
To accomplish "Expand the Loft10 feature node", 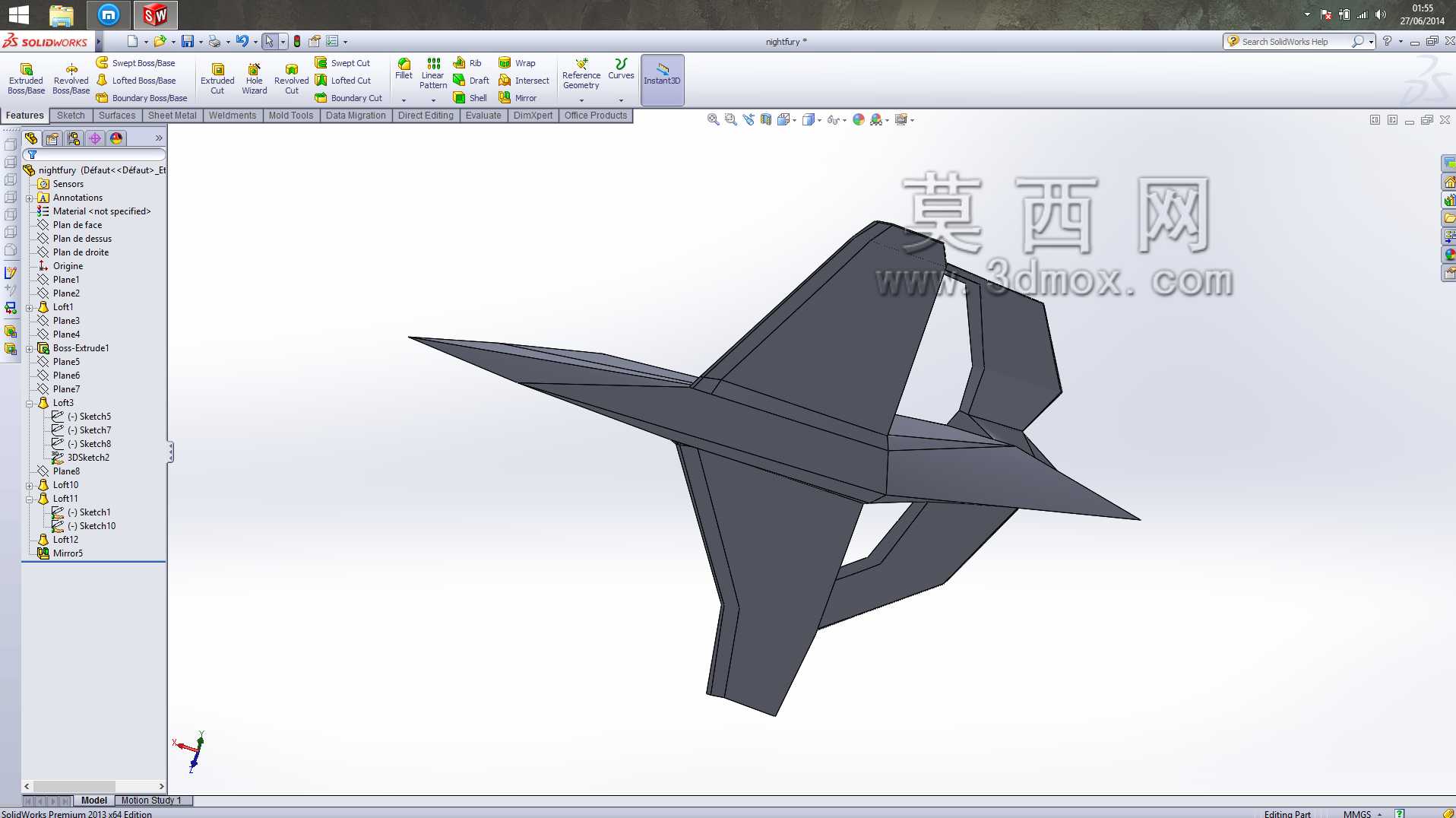I will click(29, 486).
